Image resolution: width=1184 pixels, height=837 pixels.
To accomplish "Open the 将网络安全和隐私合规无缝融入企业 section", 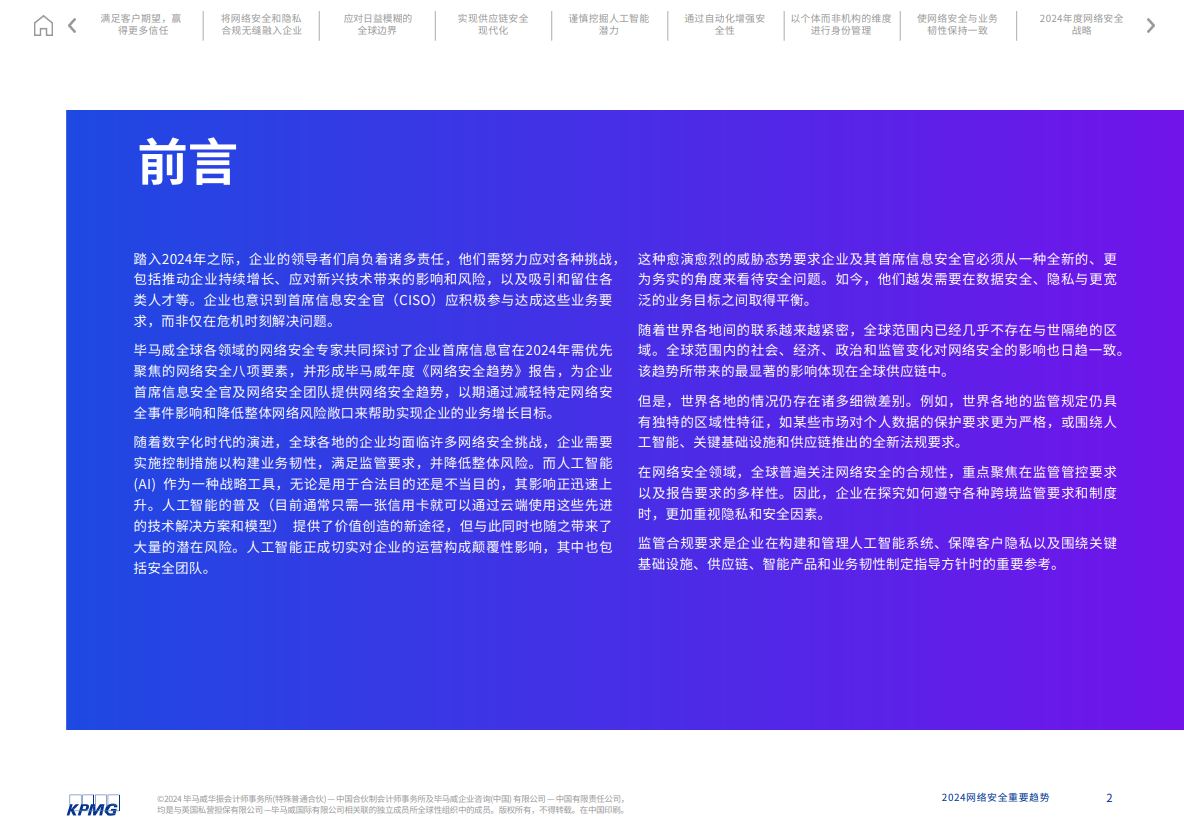I will click(x=261, y=24).
